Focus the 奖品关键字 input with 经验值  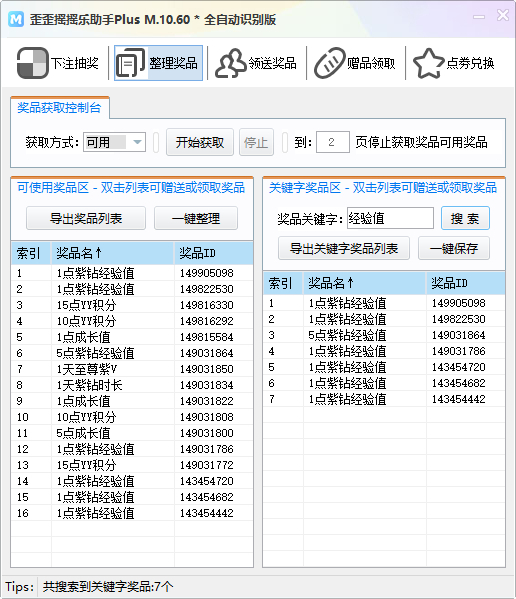[390, 219]
